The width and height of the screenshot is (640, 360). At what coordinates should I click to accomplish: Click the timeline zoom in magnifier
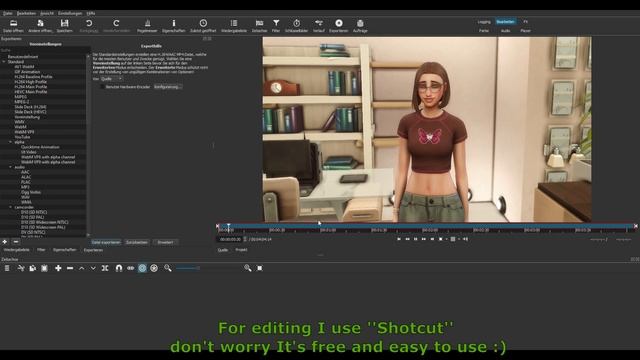248,268
